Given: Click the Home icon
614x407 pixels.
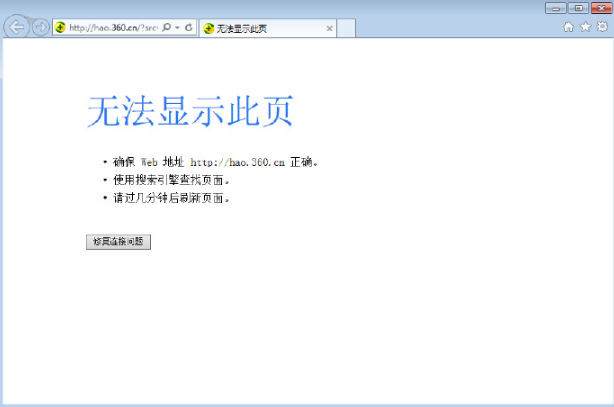Looking at the screenshot, I should pos(568,27).
